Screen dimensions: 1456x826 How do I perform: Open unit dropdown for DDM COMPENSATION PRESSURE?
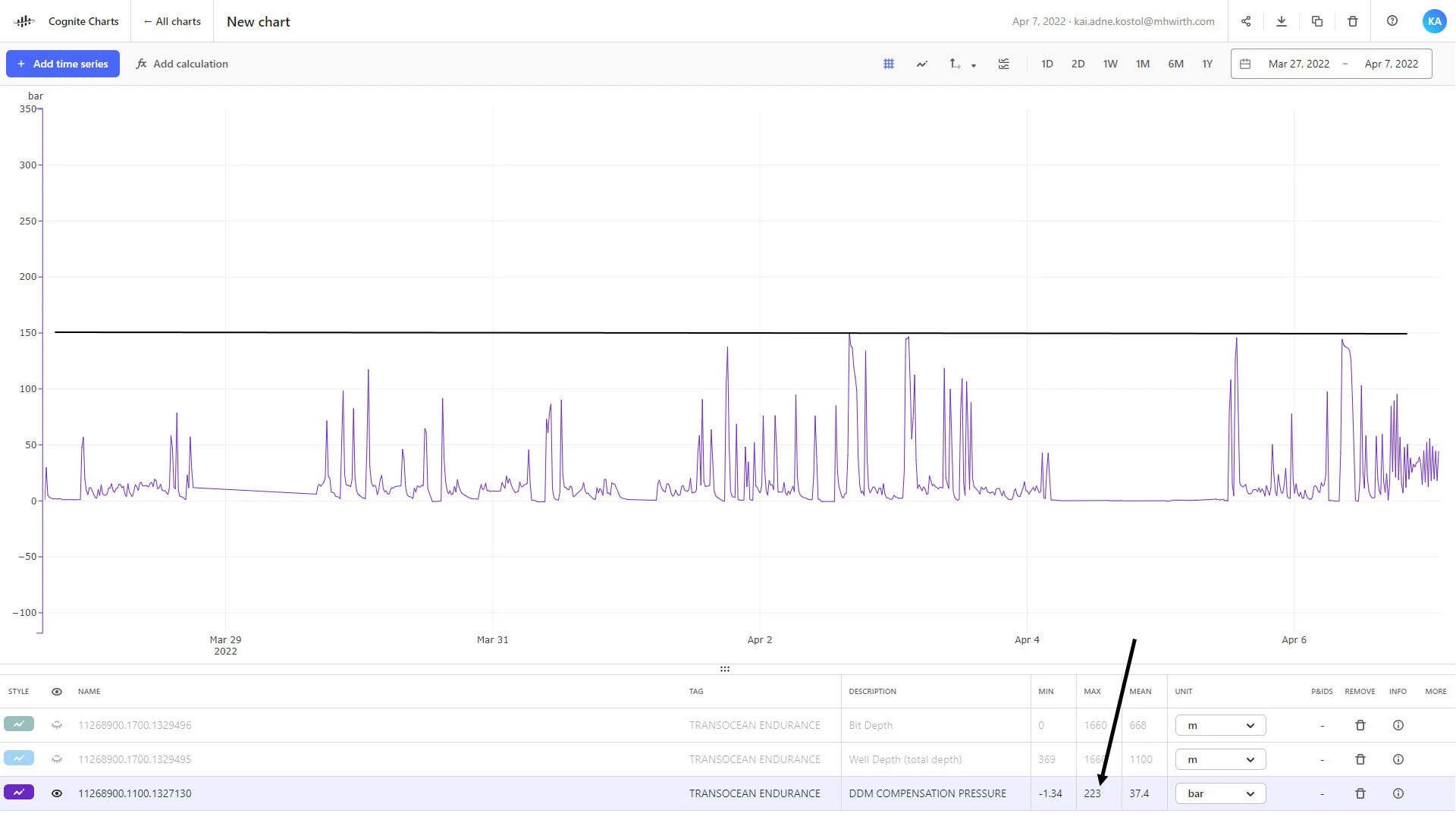pos(1220,793)
